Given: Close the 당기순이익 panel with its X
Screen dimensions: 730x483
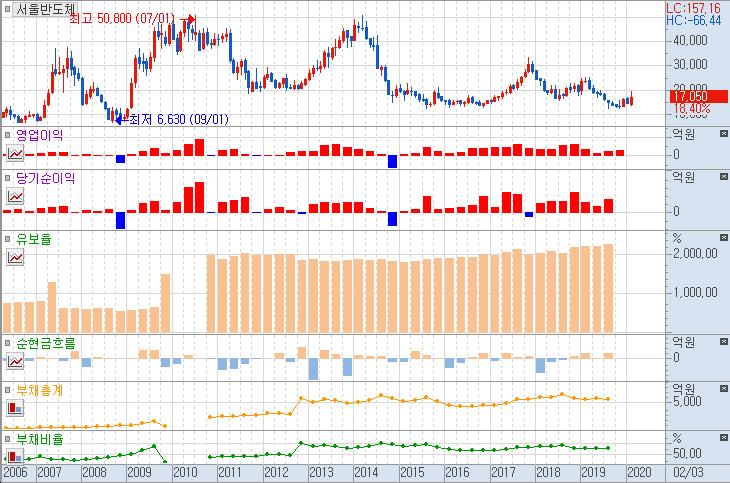Looking at the screenshot, I should point(723,177).
